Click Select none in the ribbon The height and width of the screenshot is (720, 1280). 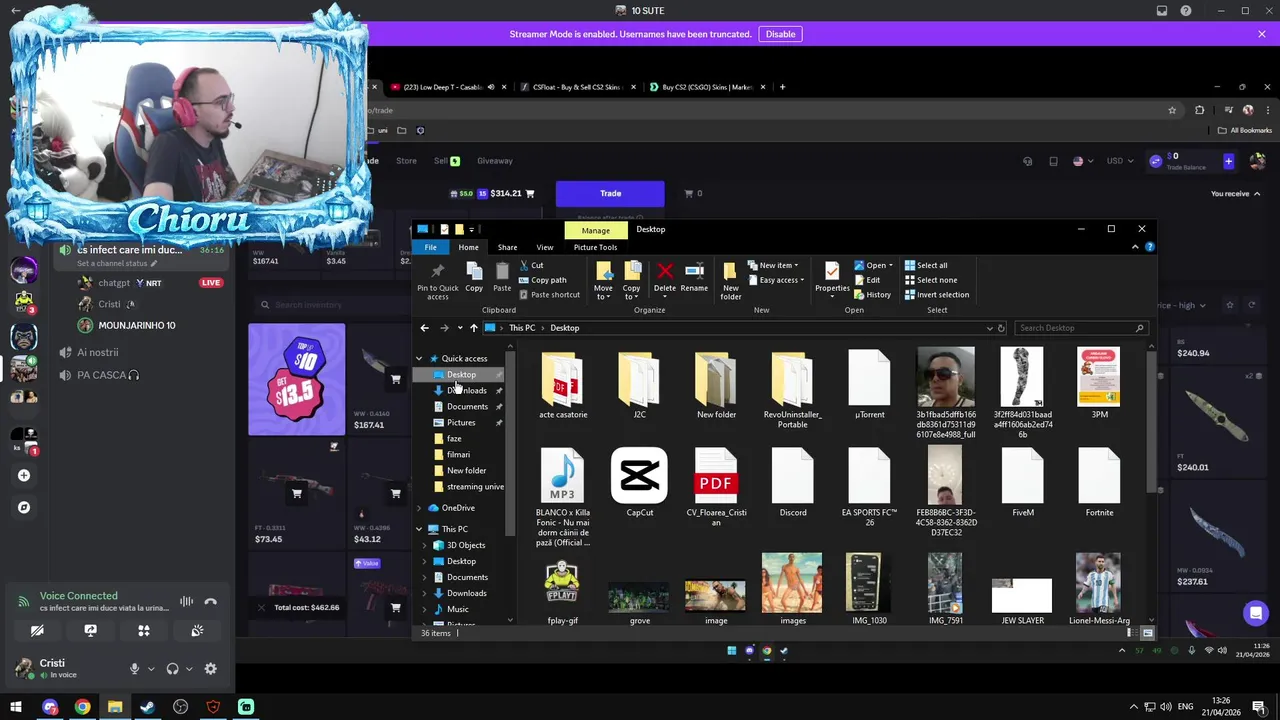(x=931, y=280)
